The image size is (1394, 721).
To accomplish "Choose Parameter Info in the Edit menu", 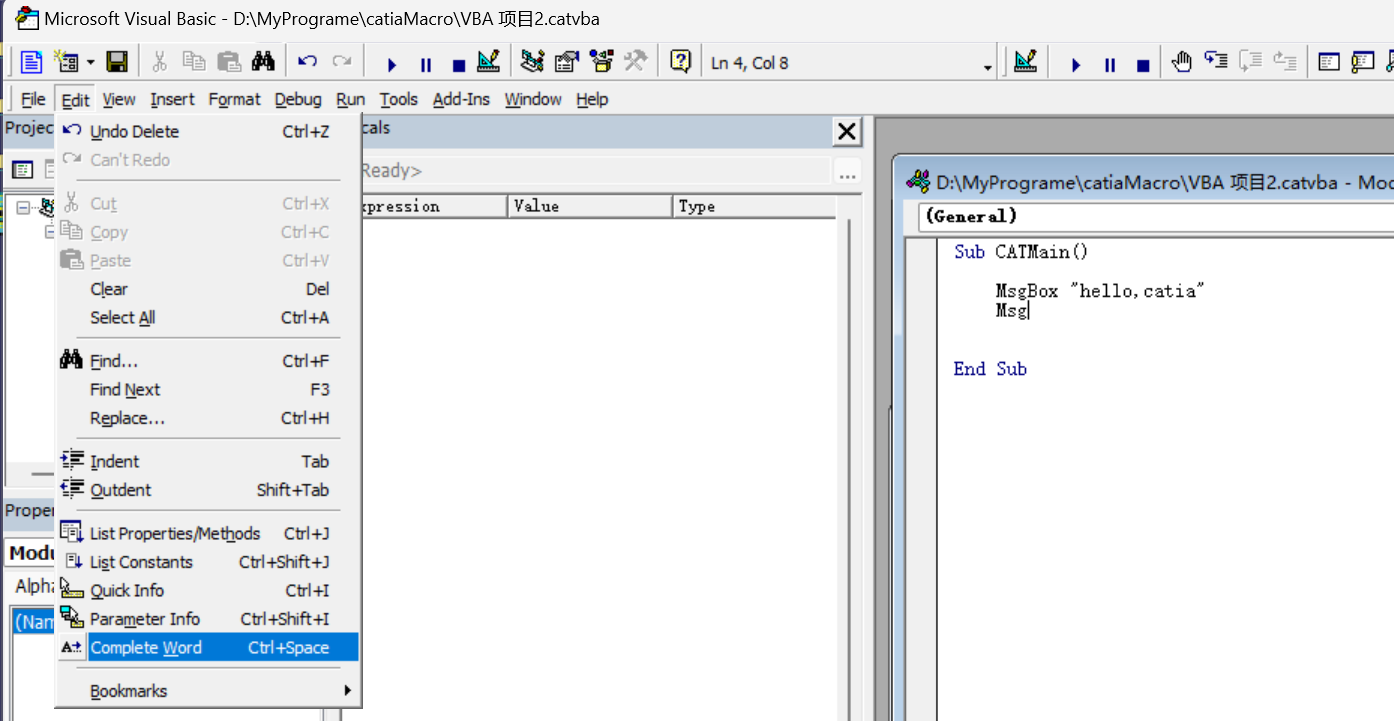I will pos(208,619).
